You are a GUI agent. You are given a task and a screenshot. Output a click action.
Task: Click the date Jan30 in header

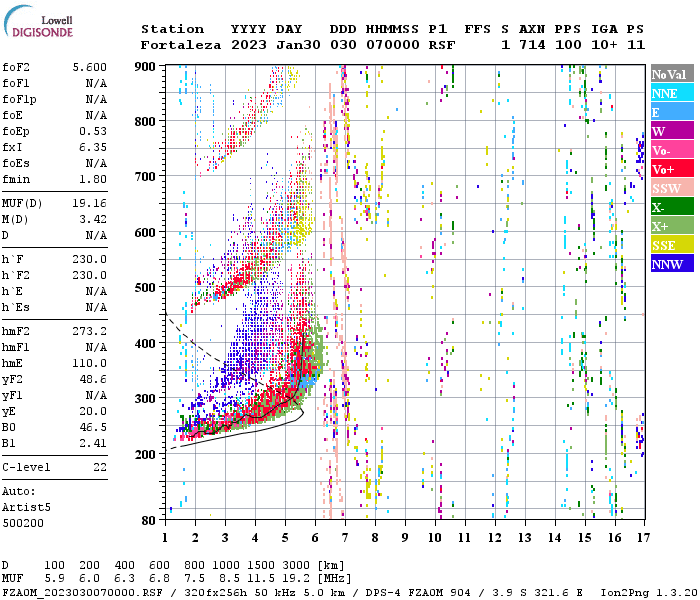click(x=298, y=45)
